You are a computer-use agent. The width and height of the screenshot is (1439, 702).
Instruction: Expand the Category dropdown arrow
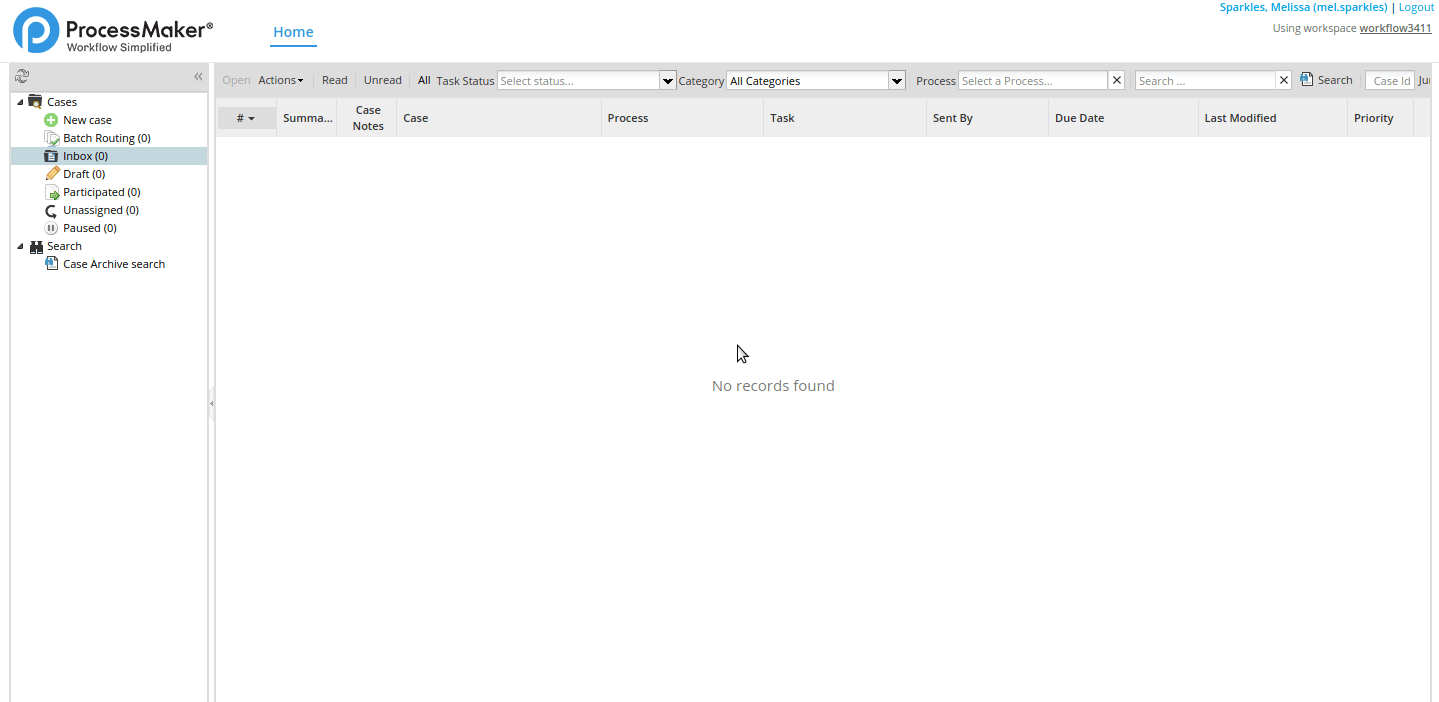pyautogui.click(x=896, y=81)
